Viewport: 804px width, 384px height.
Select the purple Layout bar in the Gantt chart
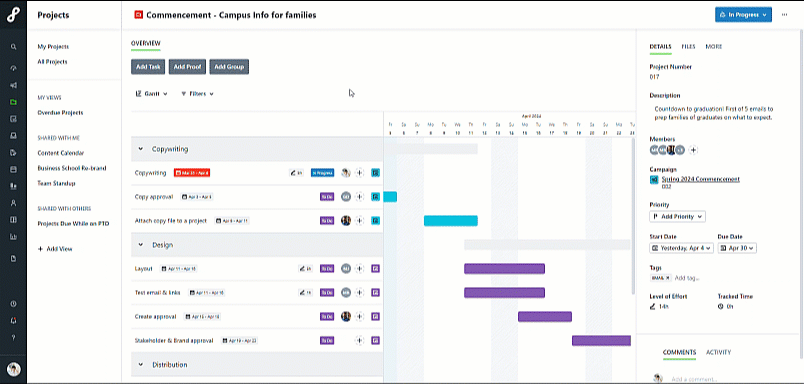click(505, 268)
